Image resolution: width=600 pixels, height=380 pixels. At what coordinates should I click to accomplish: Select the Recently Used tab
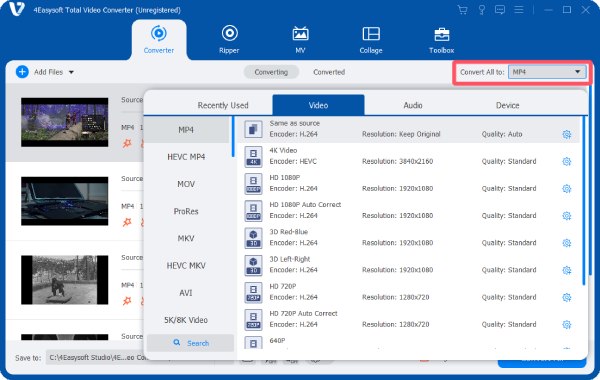223,105
